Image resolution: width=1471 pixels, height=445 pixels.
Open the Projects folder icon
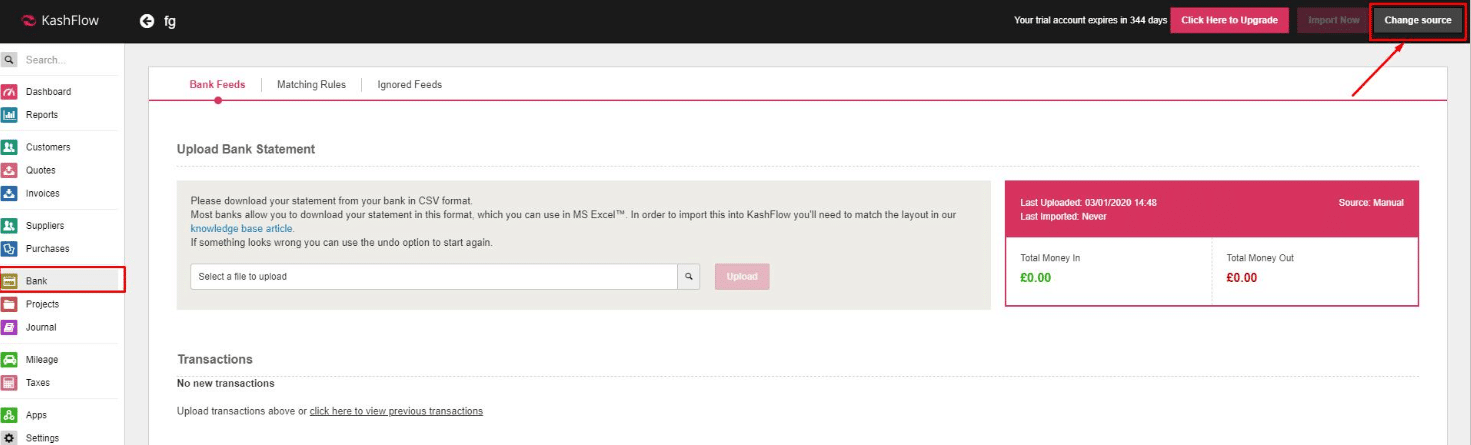pyautogui.click(x=10, y=304)
